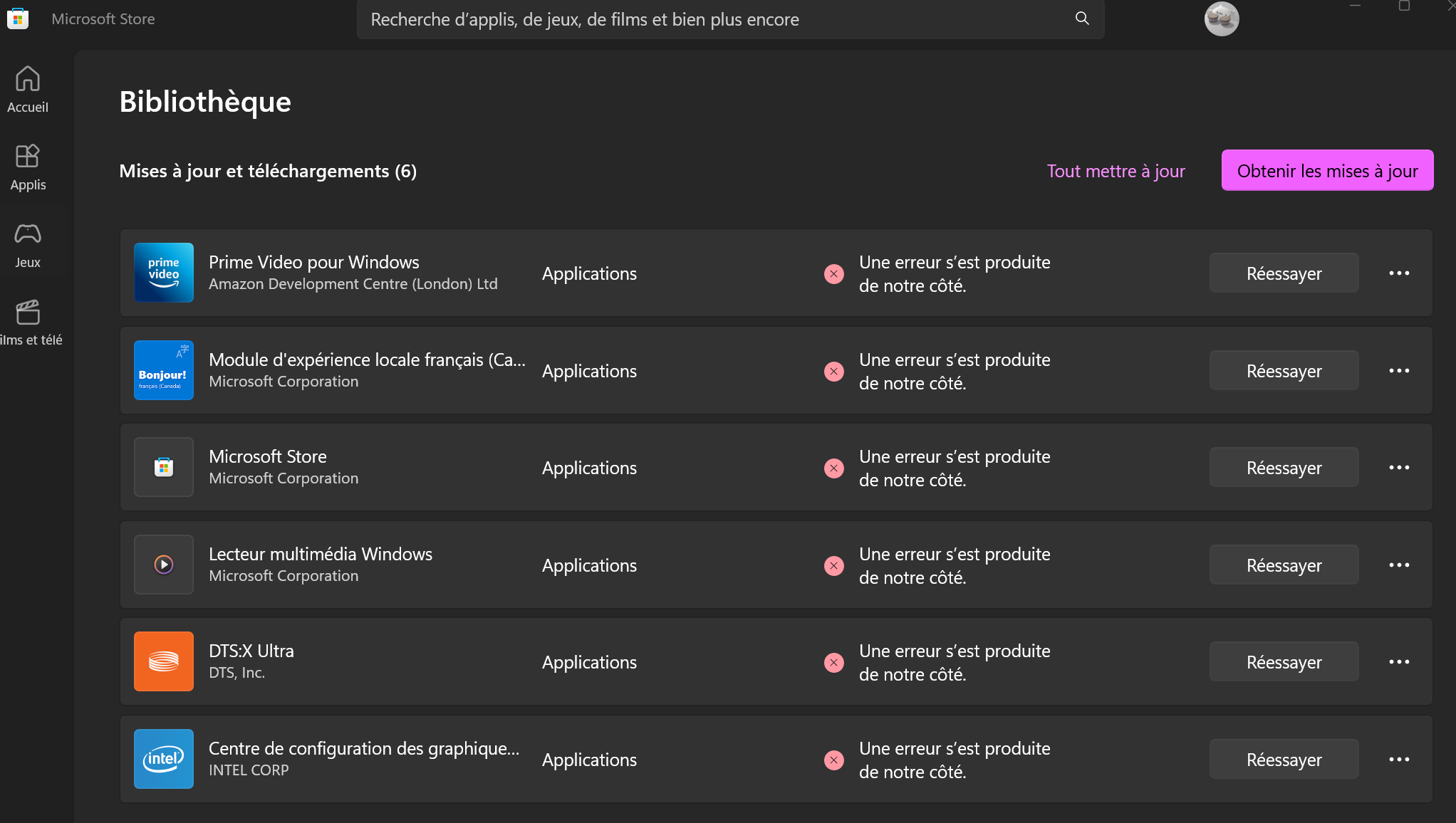
Task: Click the Microsoft Store app tile icon
Action: click(x=164, y=467)
